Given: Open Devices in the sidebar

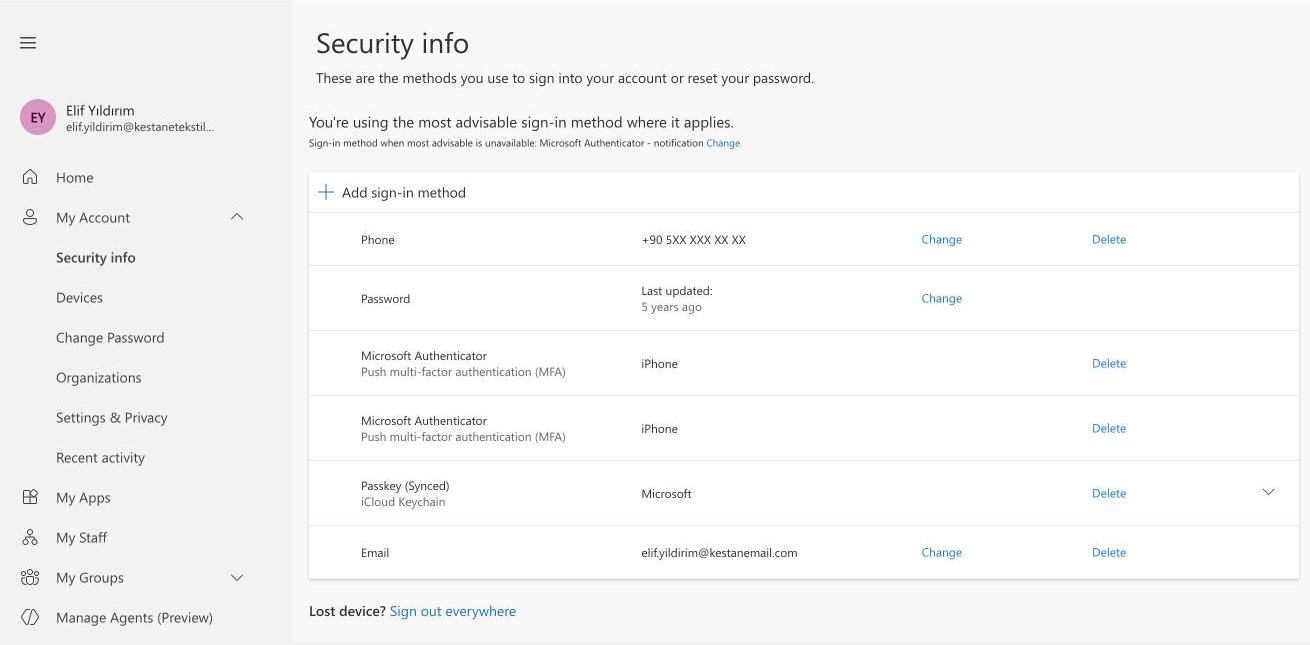Looking at the screenshot, I should [79, 298].
